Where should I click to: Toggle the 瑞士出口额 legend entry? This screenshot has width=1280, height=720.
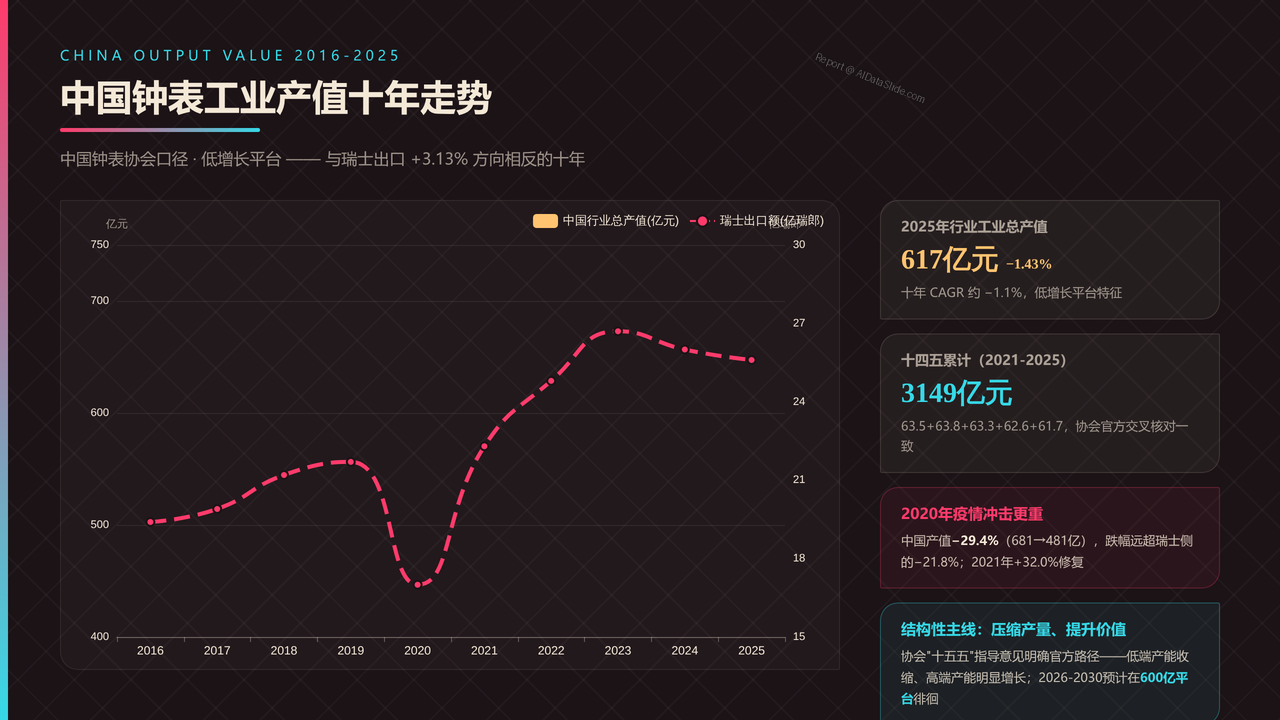point(757,221)
